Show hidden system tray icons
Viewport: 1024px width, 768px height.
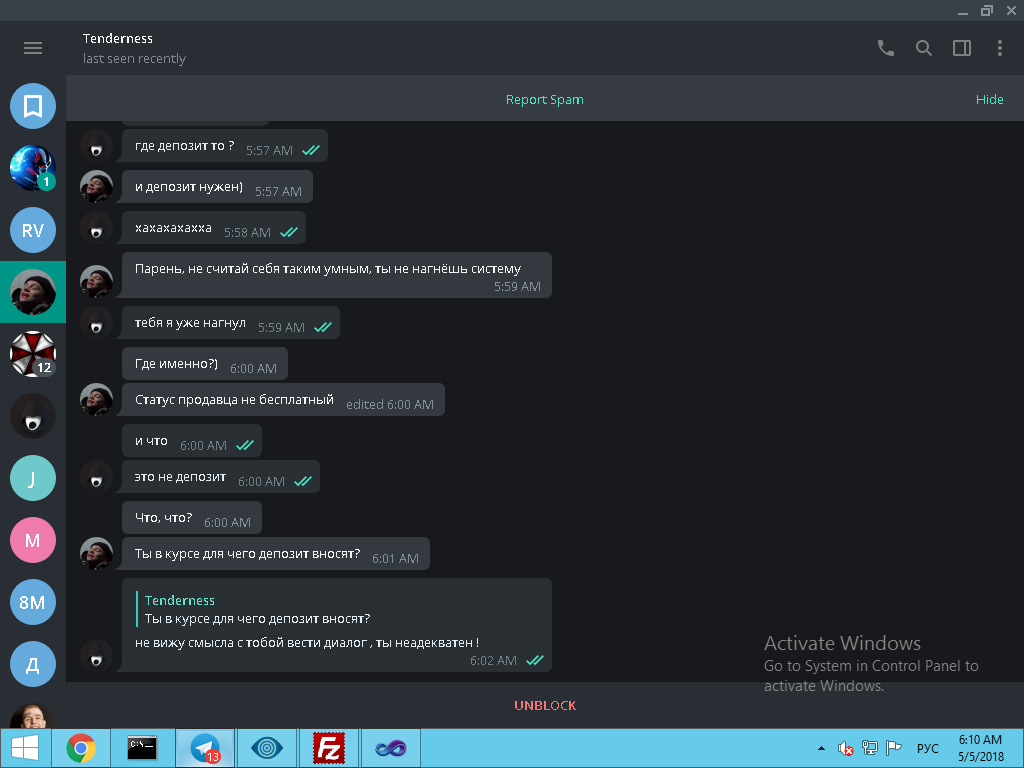coord(822,748)
